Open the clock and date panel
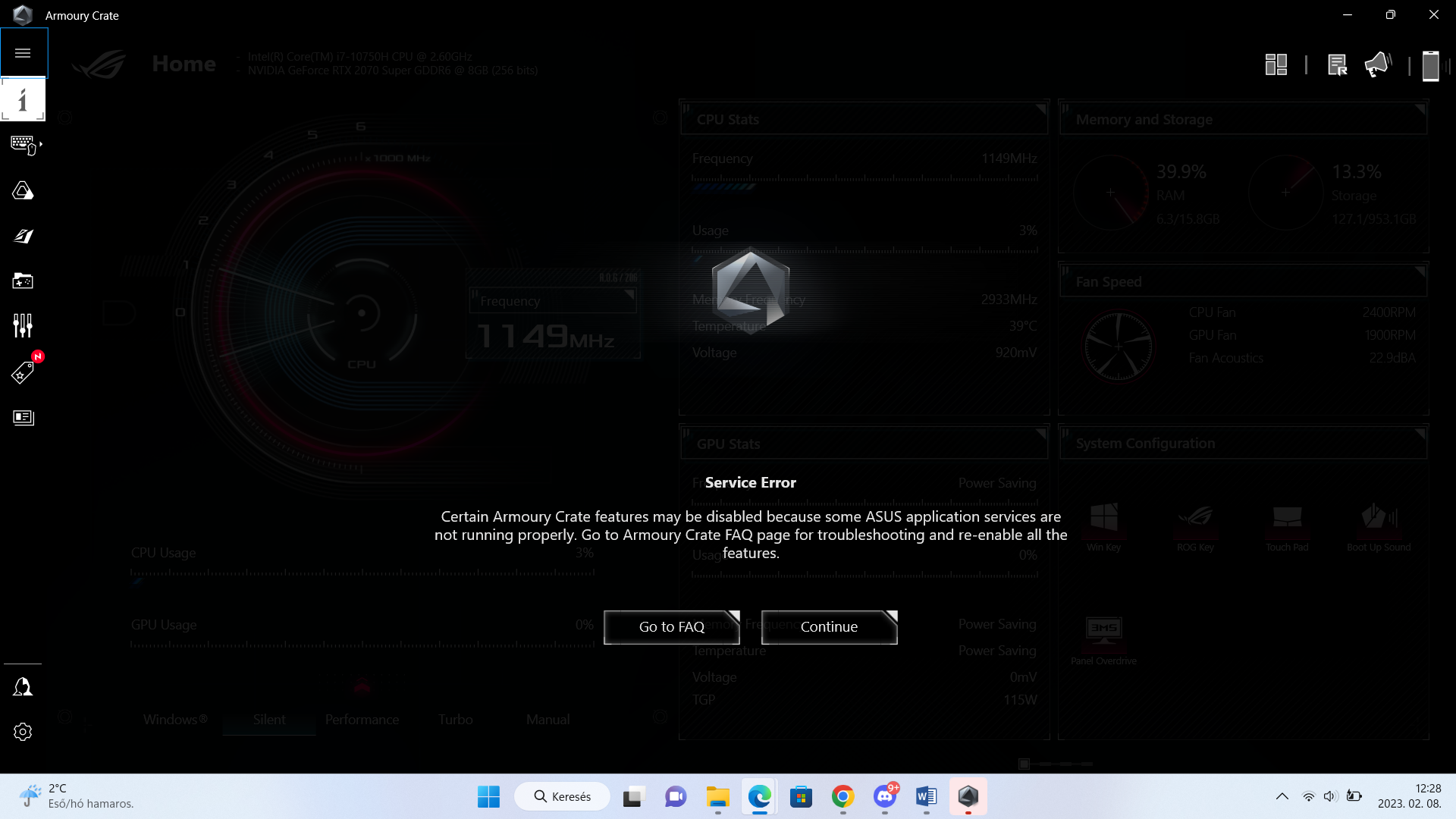The width and height of the screenshot is (1456, 819). click(x=1409, y=796)
